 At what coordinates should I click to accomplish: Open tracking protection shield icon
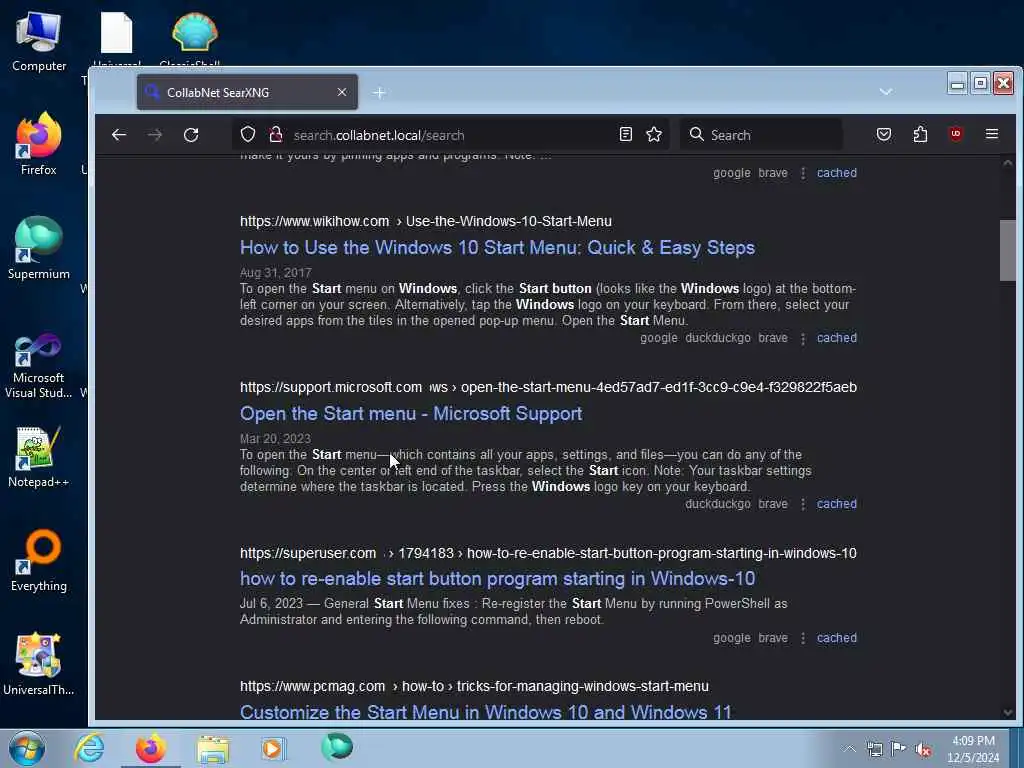pyautogui.click(x=248, y=135)
